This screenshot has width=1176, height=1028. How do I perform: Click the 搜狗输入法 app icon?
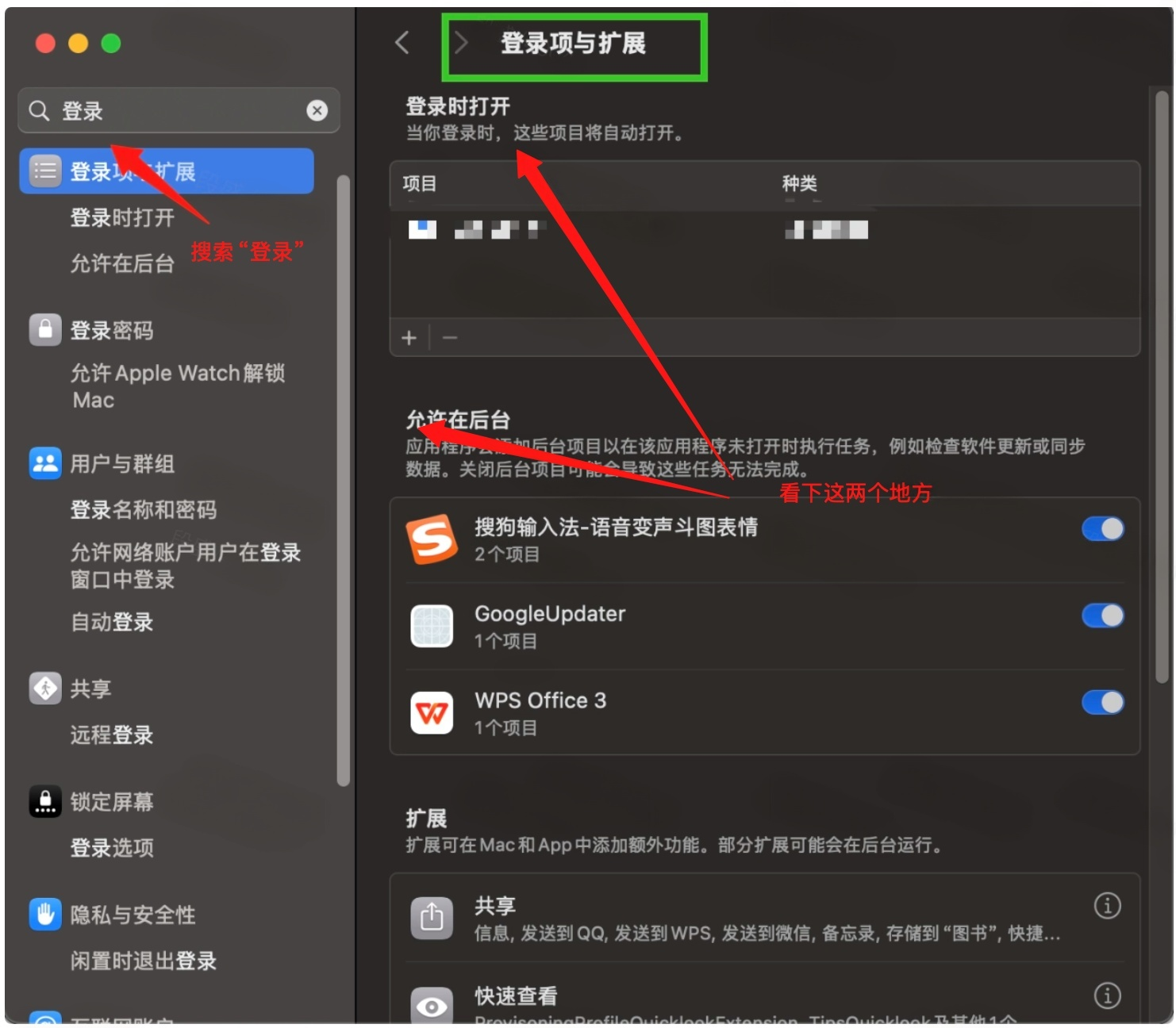[x=432, y=539]
